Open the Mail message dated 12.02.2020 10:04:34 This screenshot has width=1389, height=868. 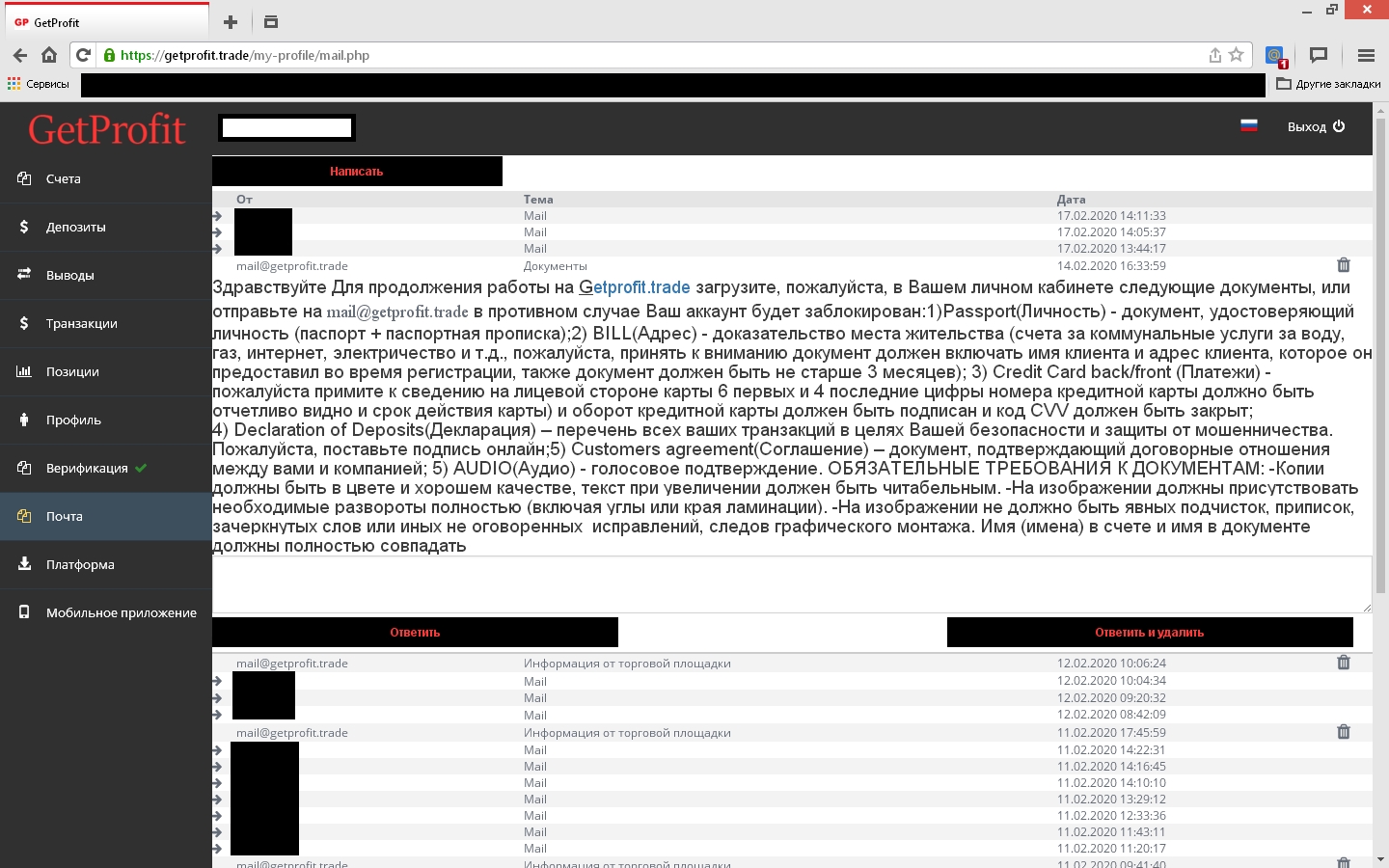792,681
